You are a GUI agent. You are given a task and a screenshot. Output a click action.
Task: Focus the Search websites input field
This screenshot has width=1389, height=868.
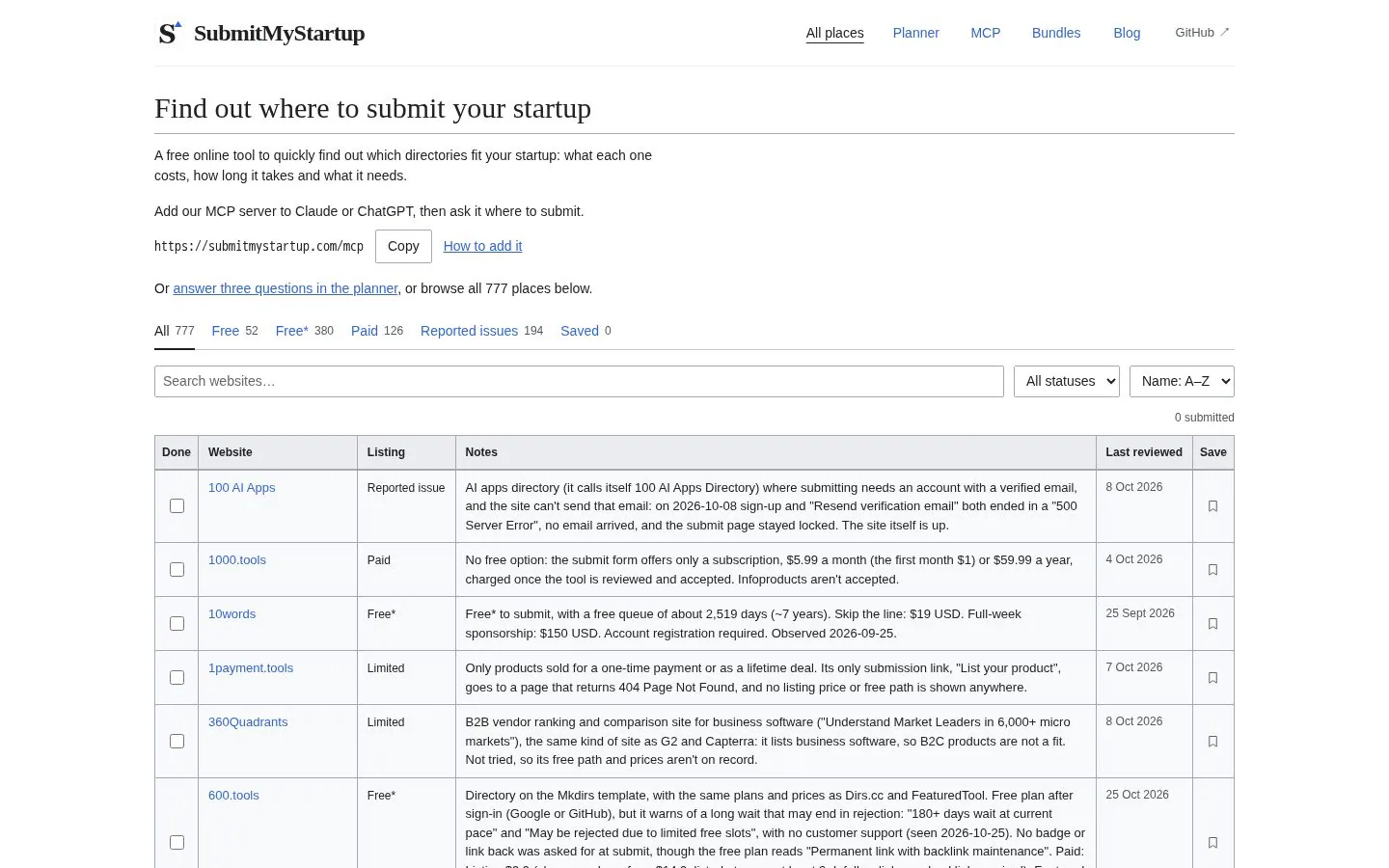[579, 381]
